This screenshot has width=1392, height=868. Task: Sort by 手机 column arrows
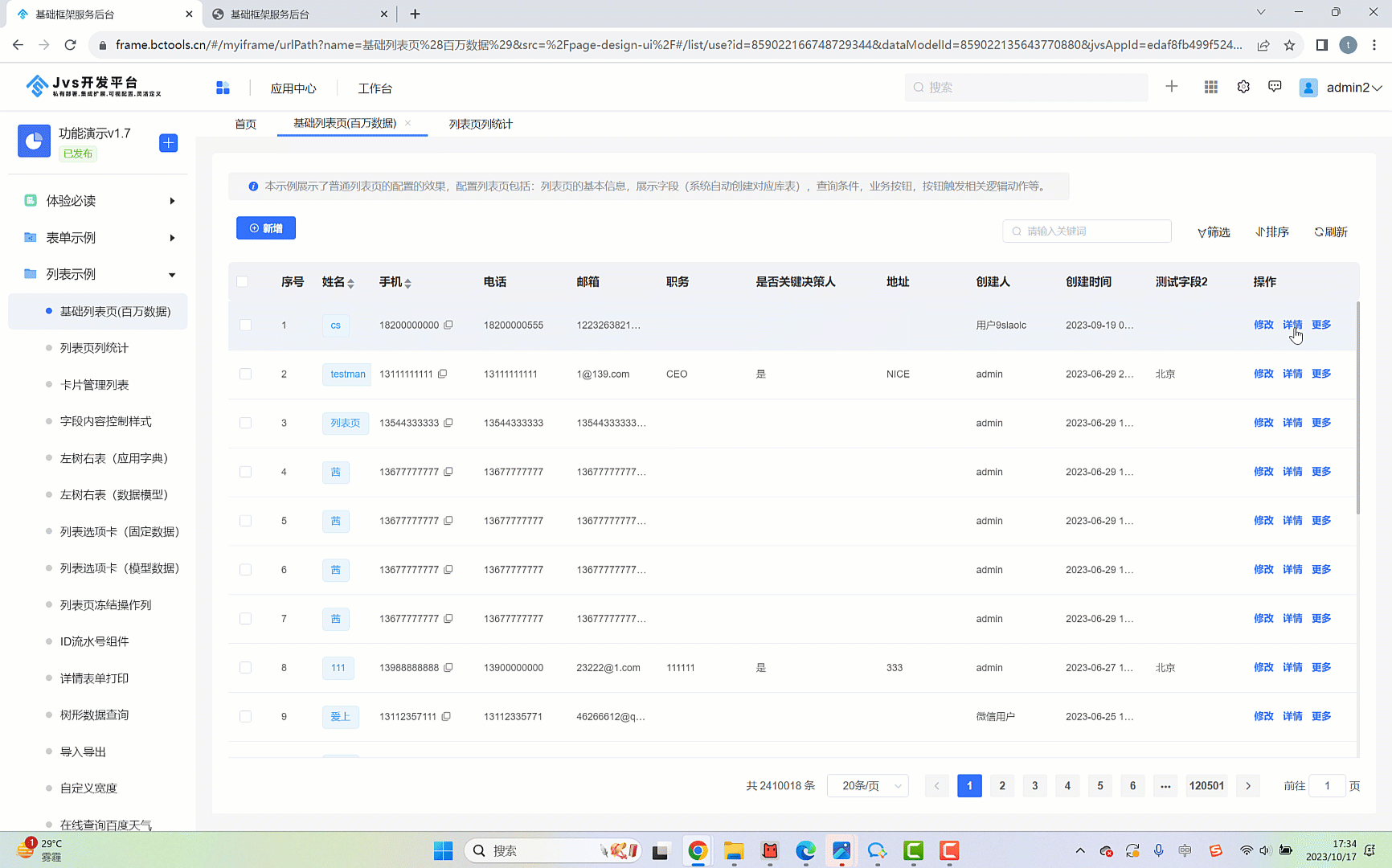click(x=408, y=283)
